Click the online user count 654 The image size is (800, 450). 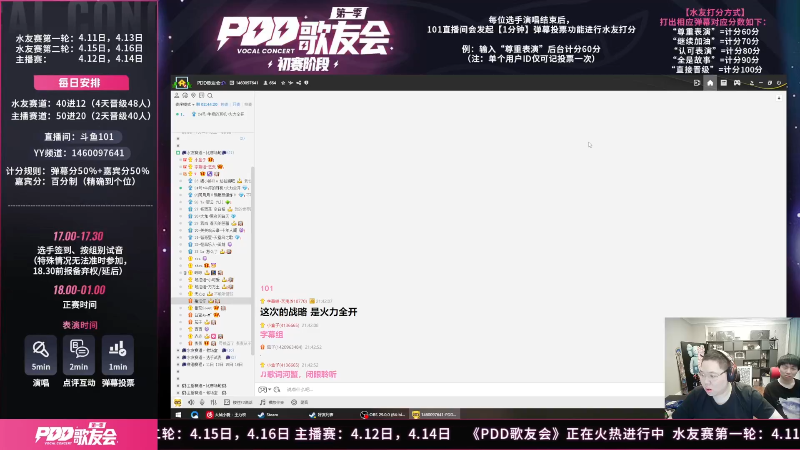tap(270, 83)
